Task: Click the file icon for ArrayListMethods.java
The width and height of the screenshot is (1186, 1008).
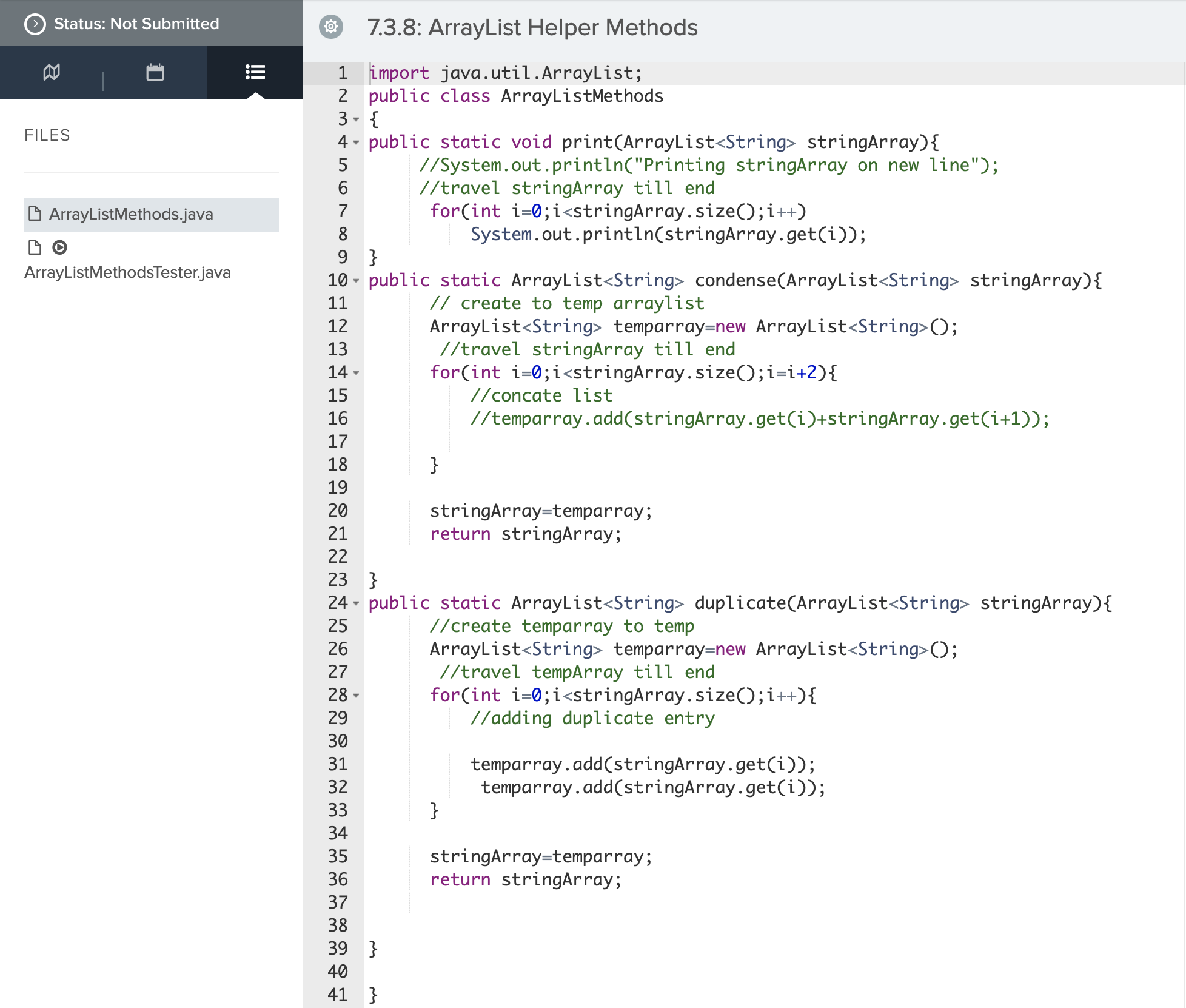Action: point(35,213)
